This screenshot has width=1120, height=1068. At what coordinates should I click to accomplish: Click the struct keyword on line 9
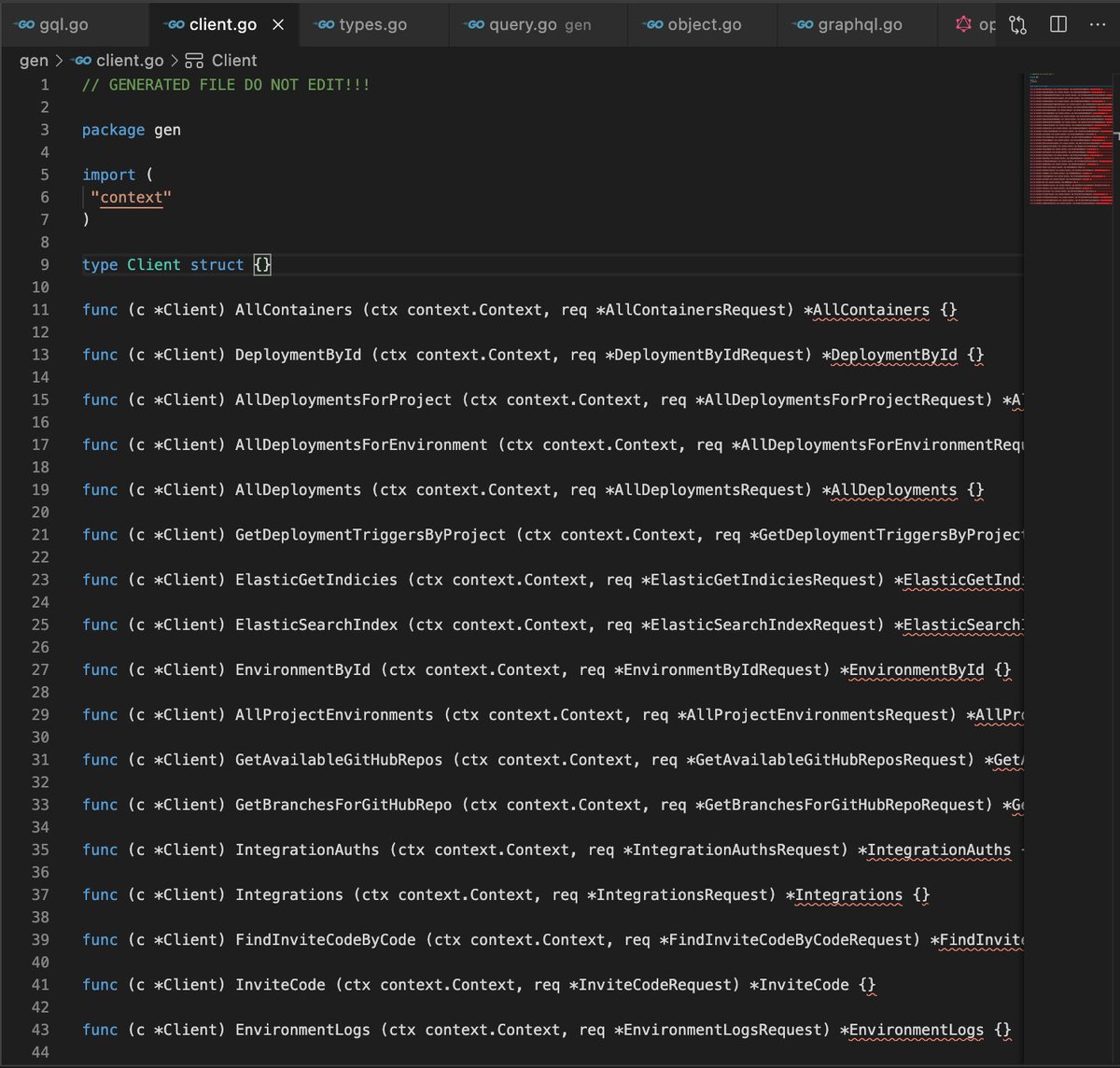(x=217, y=265)
